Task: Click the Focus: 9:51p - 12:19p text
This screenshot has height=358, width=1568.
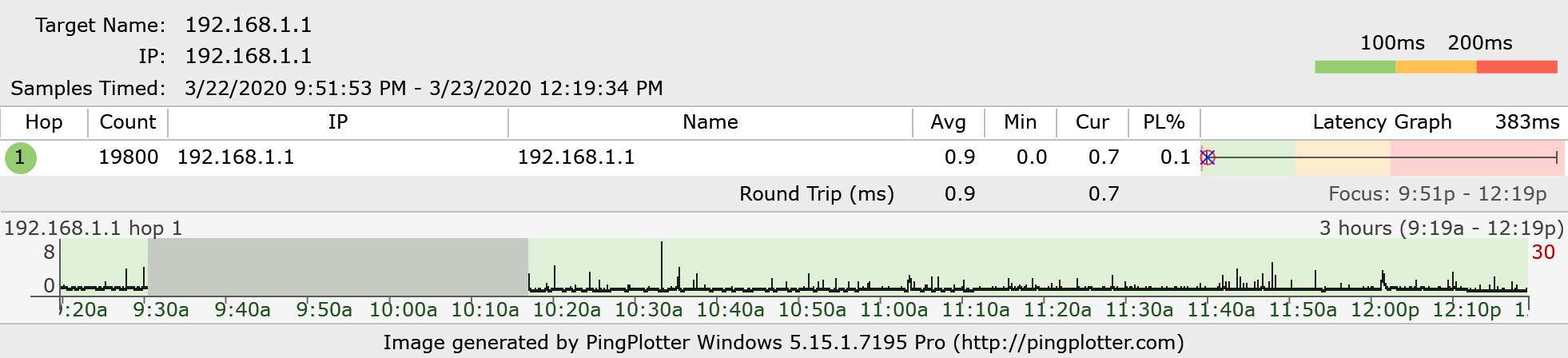Action: [x=1437, y=194]
